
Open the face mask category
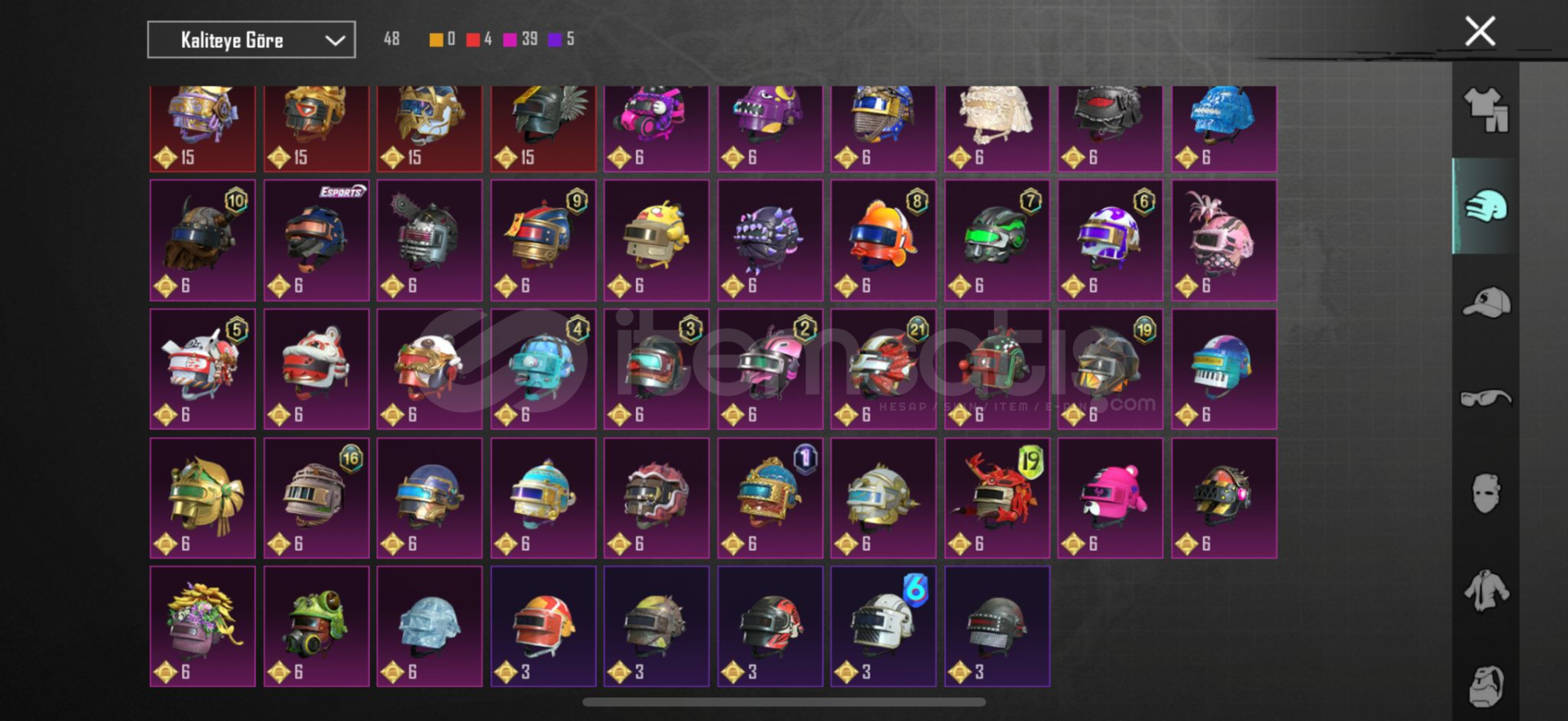(1486, 493)
